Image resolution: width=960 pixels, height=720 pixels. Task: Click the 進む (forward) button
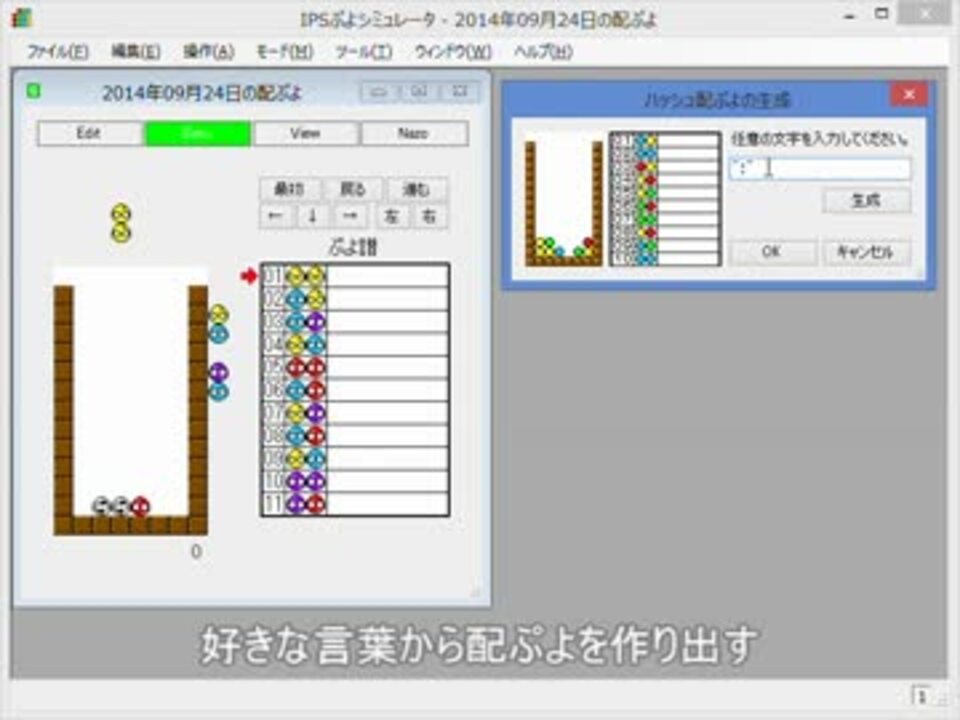click(416, 189)
